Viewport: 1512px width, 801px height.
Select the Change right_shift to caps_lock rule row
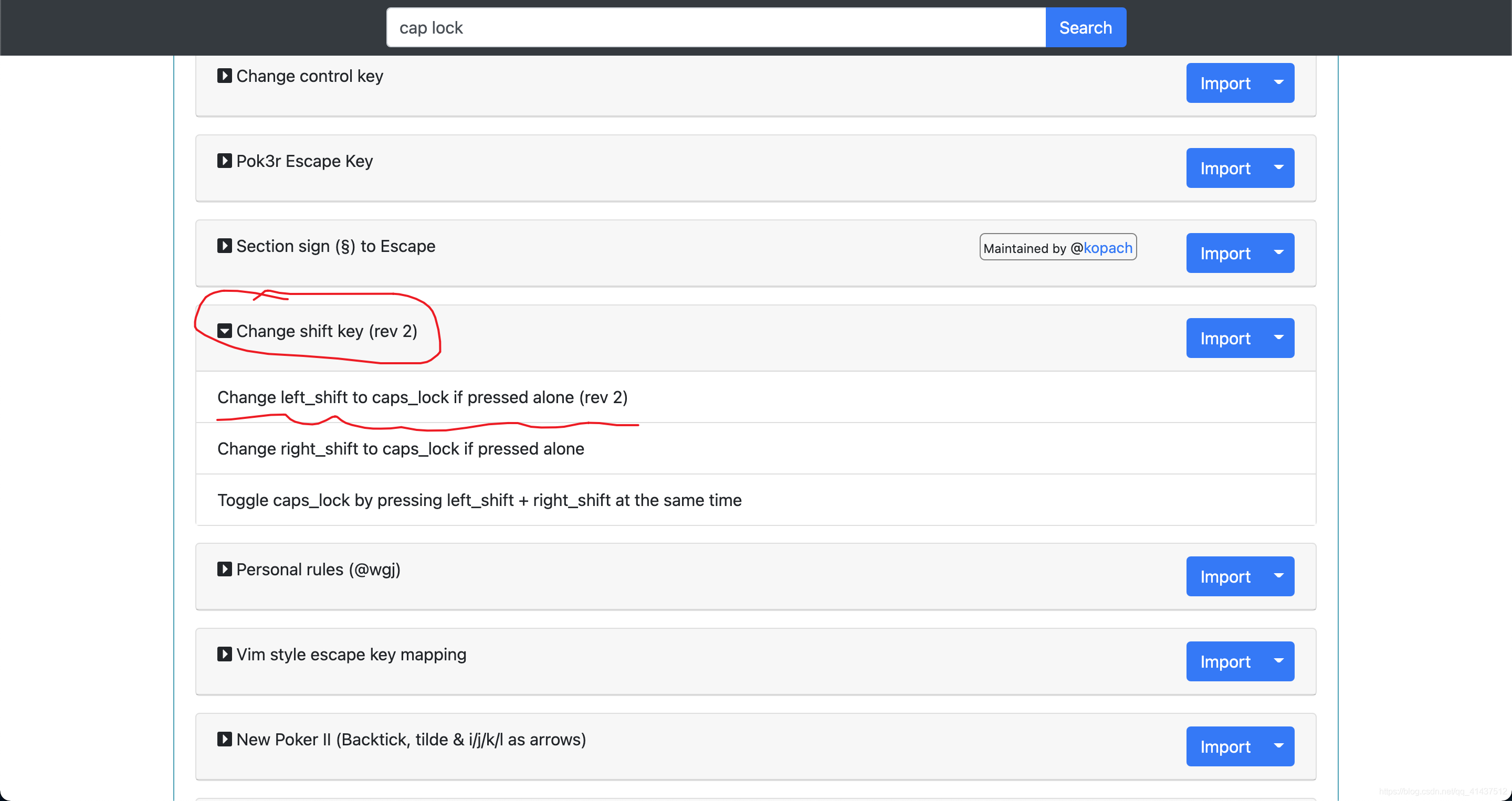(400, 449)
